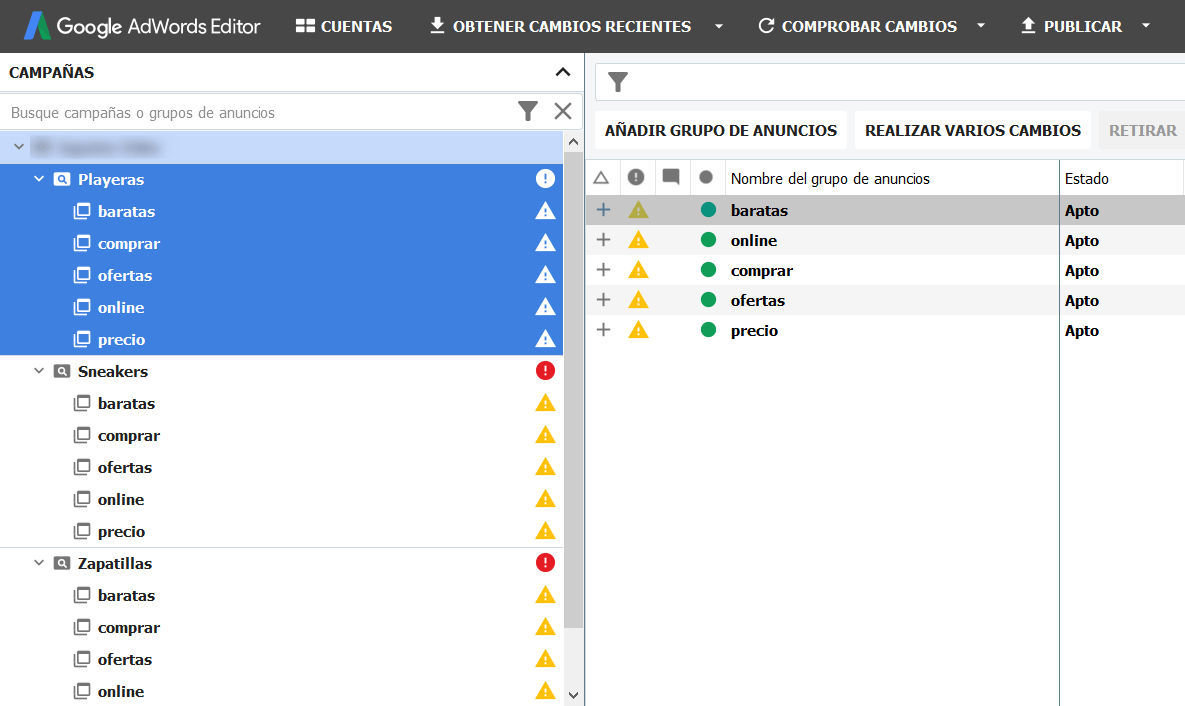The width and height of the screenshot is (1185, 706).
Task: Click warning icon beside Playeras online
Action: (x=545, y=307)
